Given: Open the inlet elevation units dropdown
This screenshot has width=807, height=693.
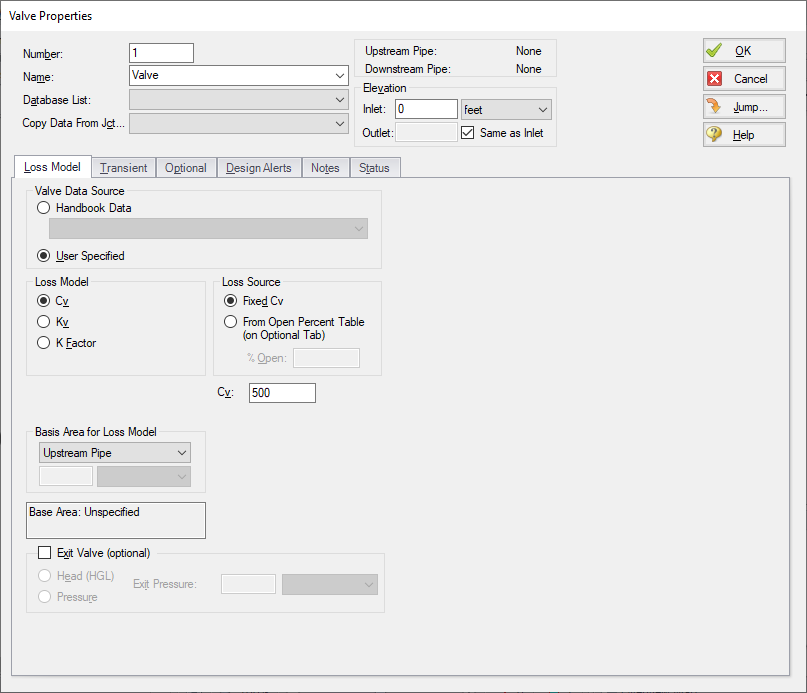Looking at the screenshot, I should [505, 108].
